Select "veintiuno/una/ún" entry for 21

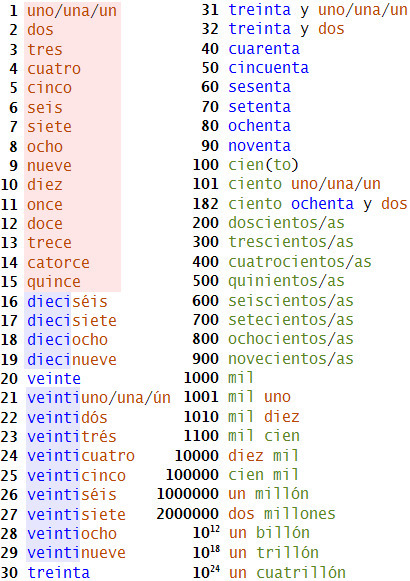pyautogui.click(x=99, y=398)
